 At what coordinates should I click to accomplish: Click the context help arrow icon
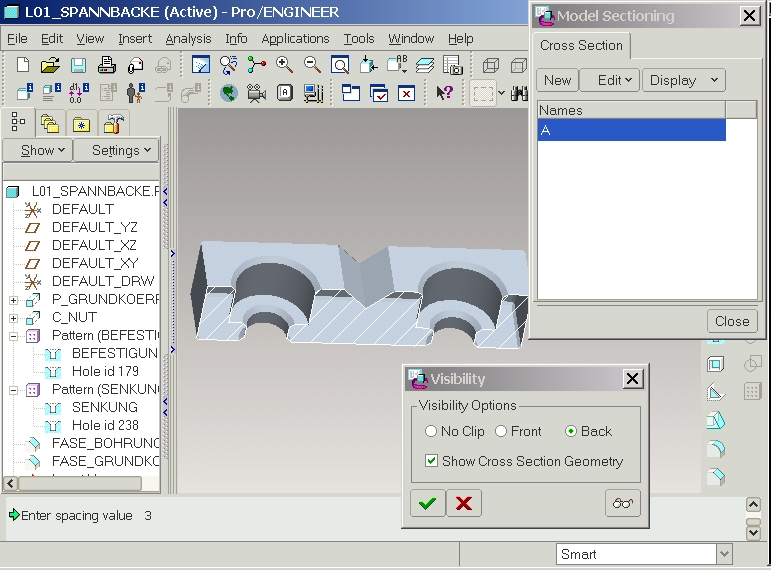tap(444, 93)
